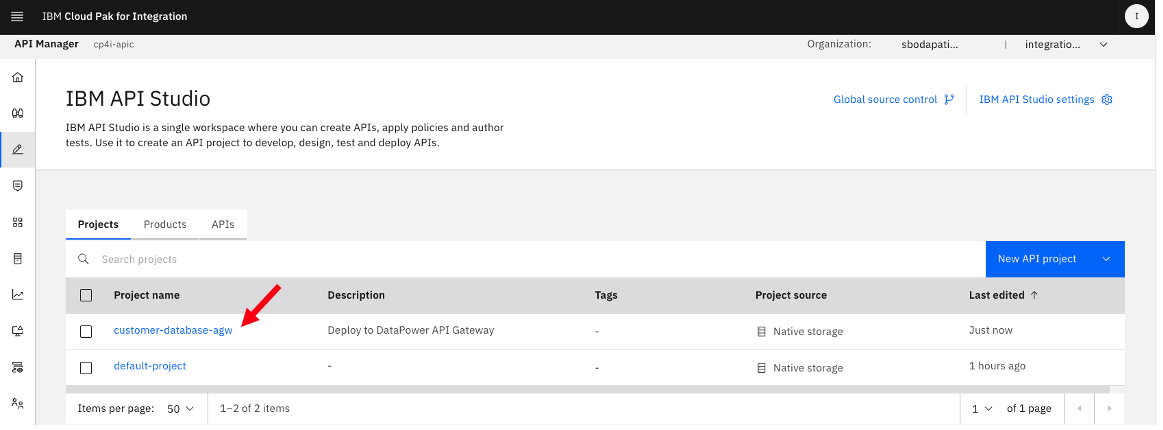1163x430 pixels.
Task: Switch to the Products tab
Action: [165, 224]
